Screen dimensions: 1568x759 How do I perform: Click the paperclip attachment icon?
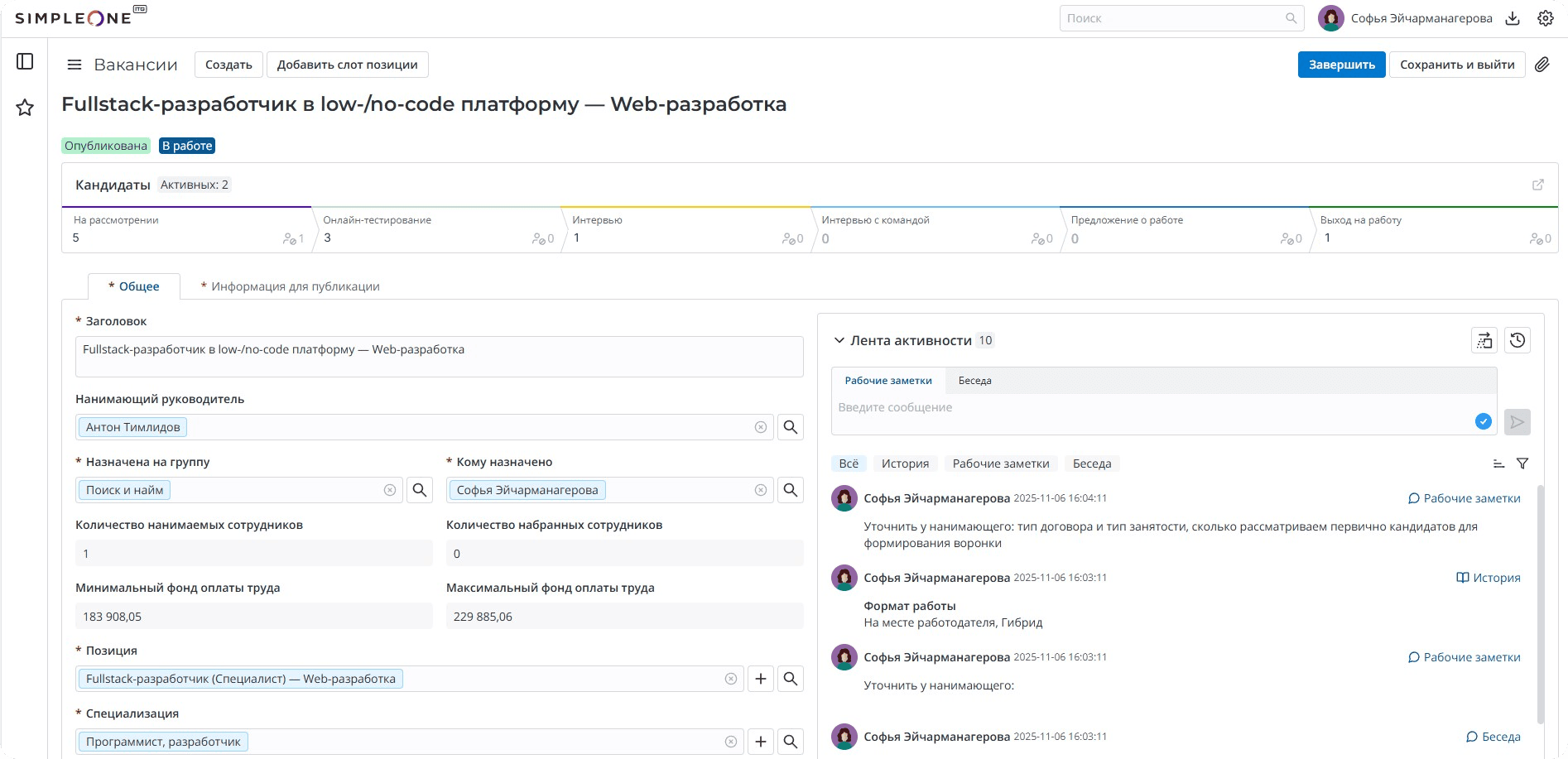[x=1542, y=65]
